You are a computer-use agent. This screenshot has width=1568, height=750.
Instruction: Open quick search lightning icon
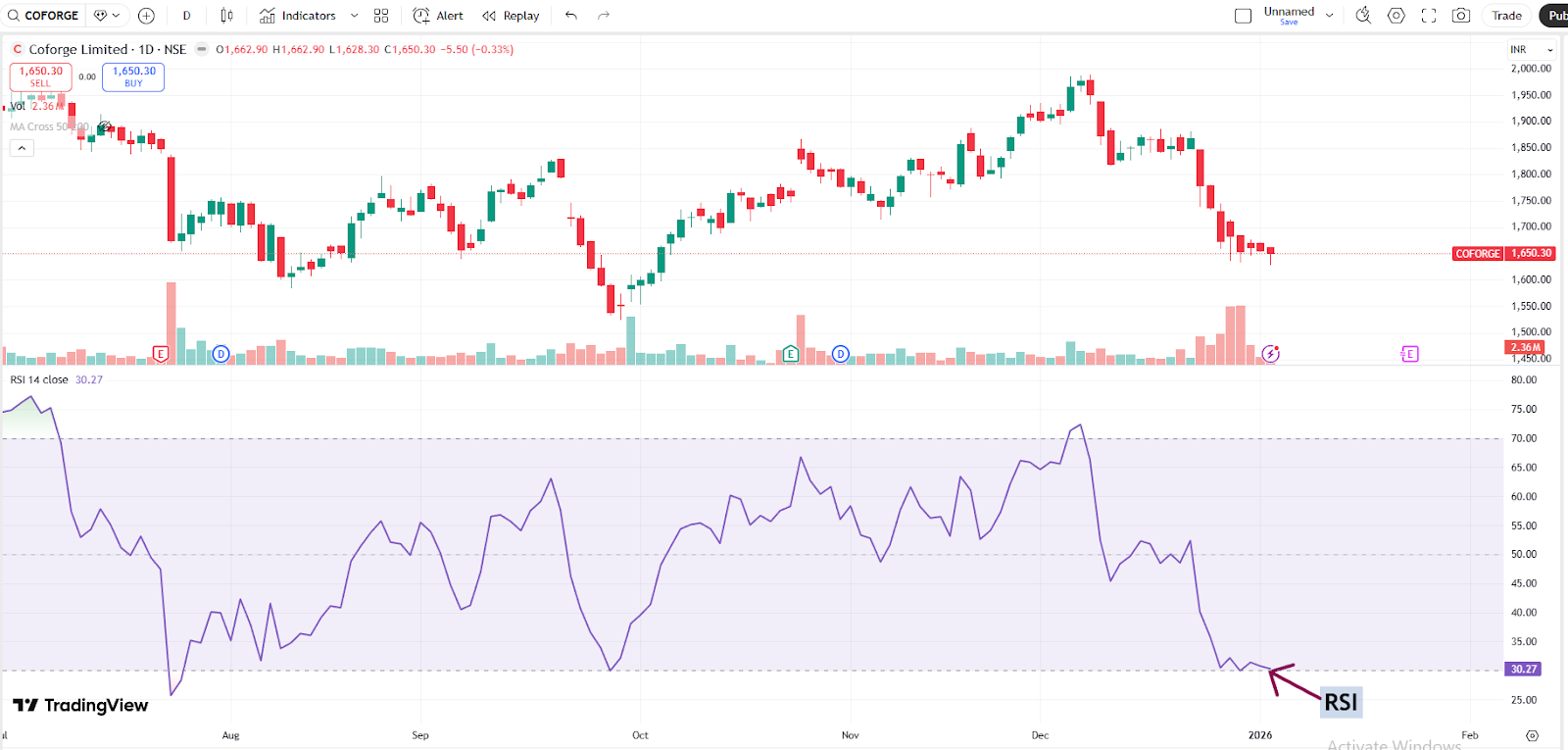[x=1363, y=16]
